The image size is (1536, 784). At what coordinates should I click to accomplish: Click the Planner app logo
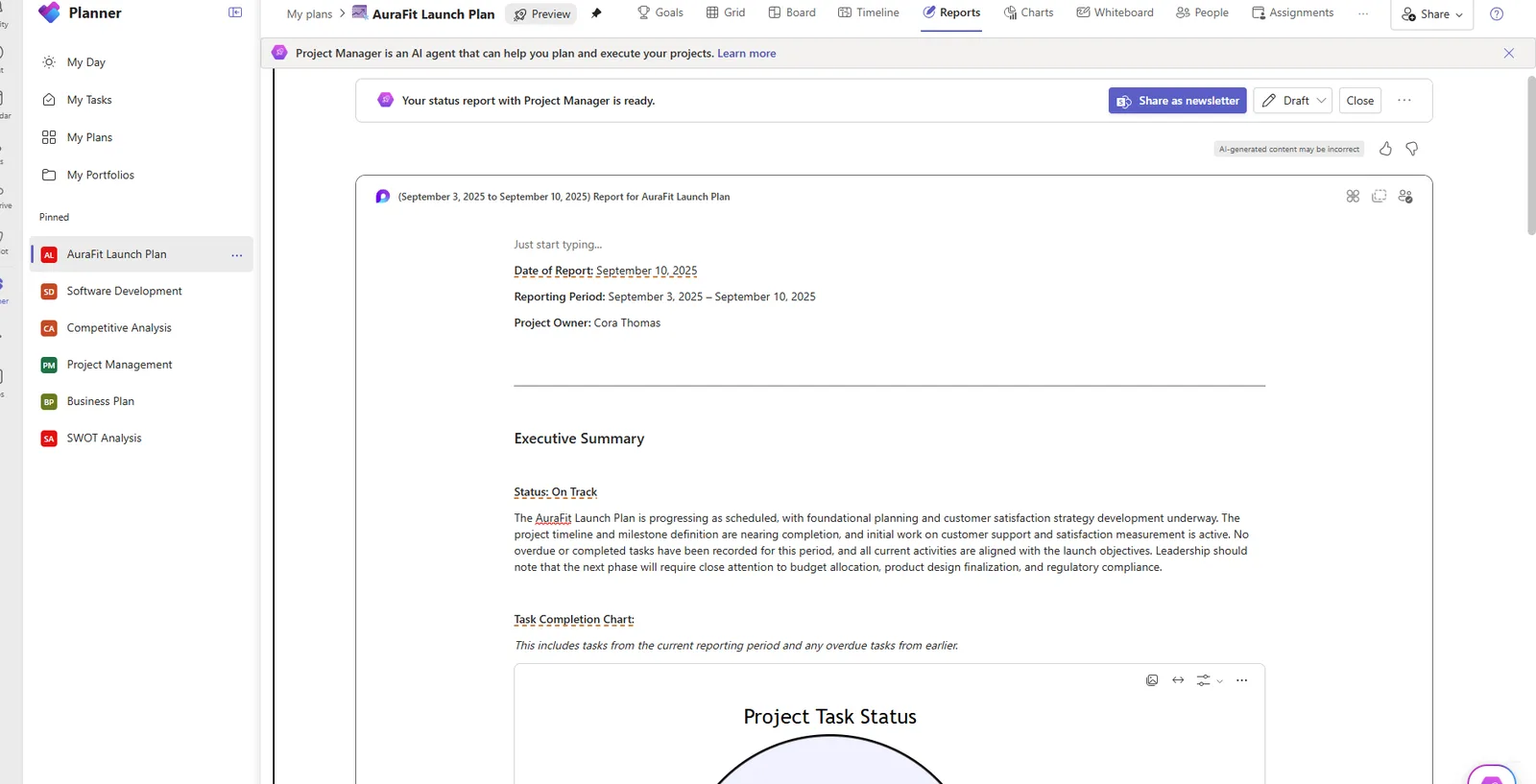coord(49,13)
